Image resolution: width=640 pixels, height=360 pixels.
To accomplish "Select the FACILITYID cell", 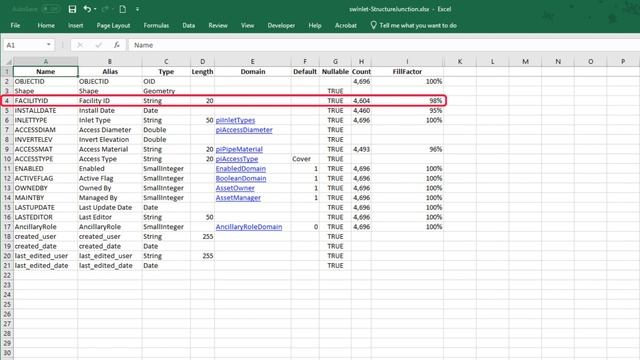I will (45, 101).
